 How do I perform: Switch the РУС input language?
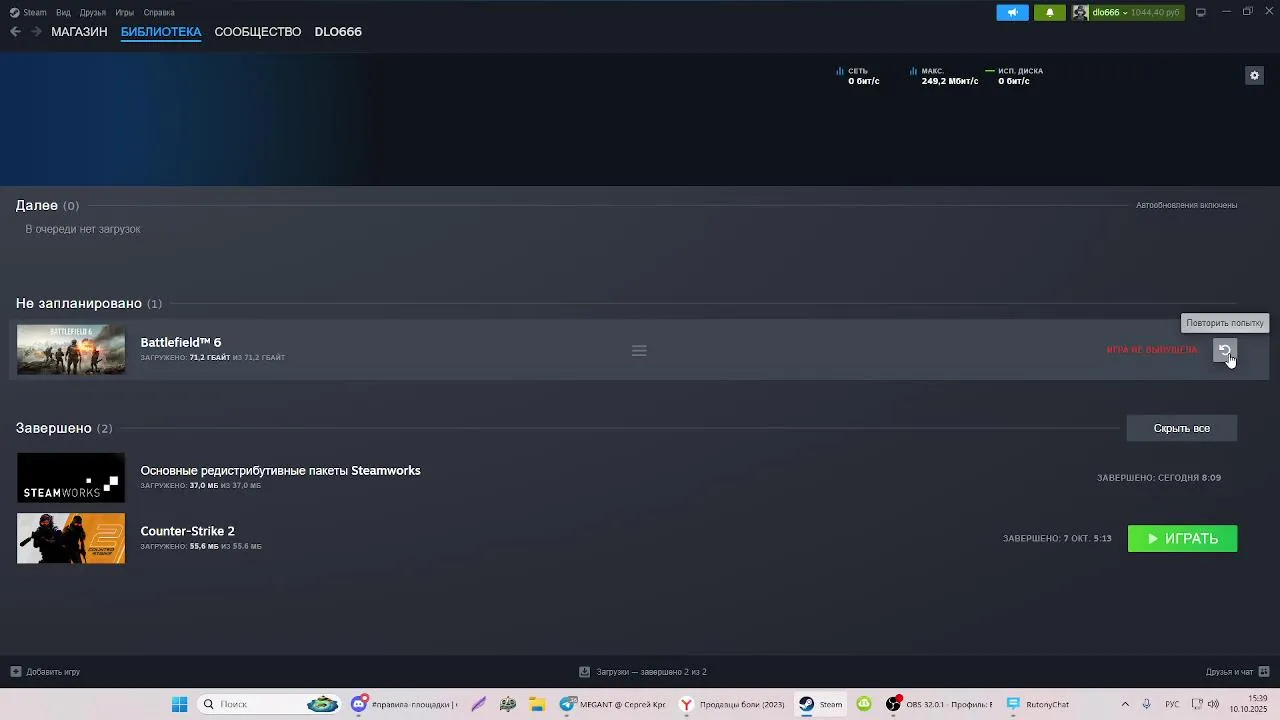click(1172, 704)
